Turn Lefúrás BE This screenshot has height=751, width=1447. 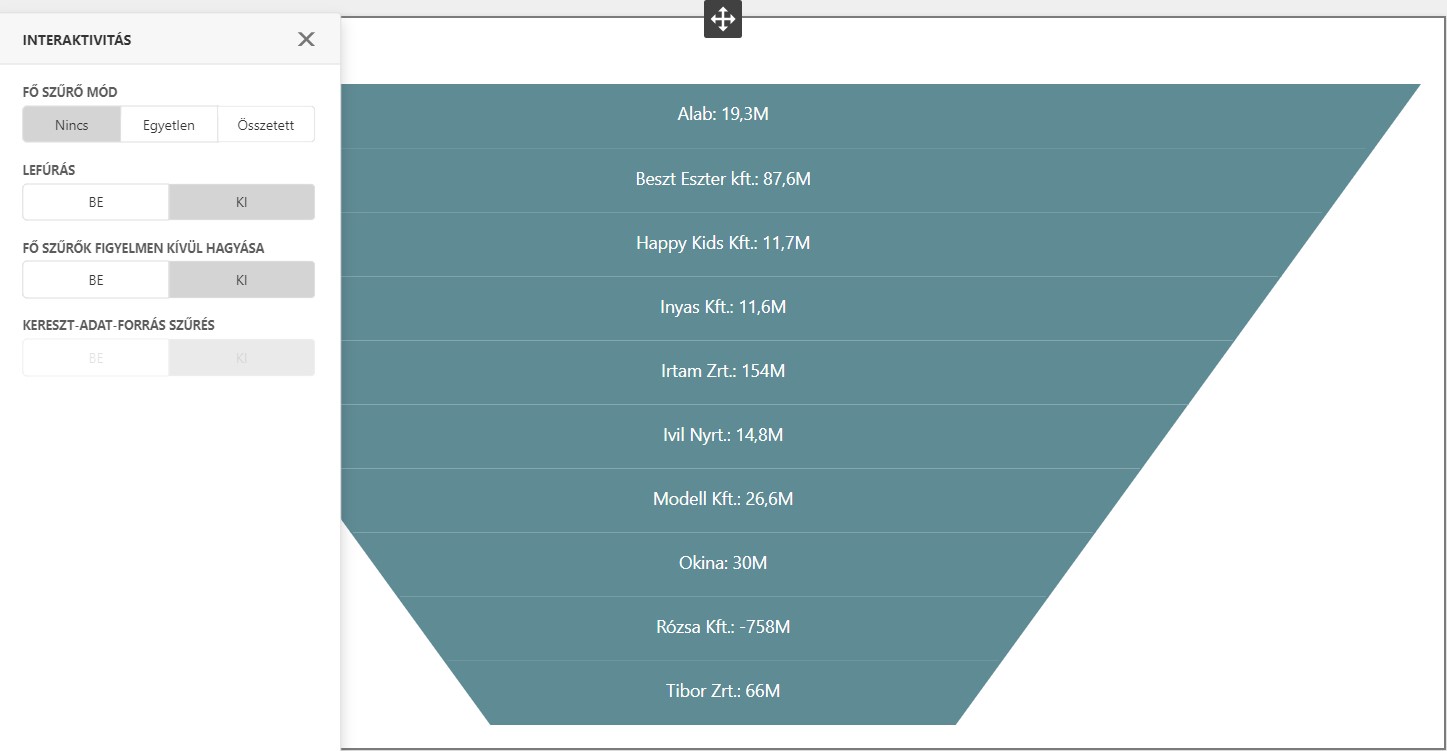coord(96,202)
